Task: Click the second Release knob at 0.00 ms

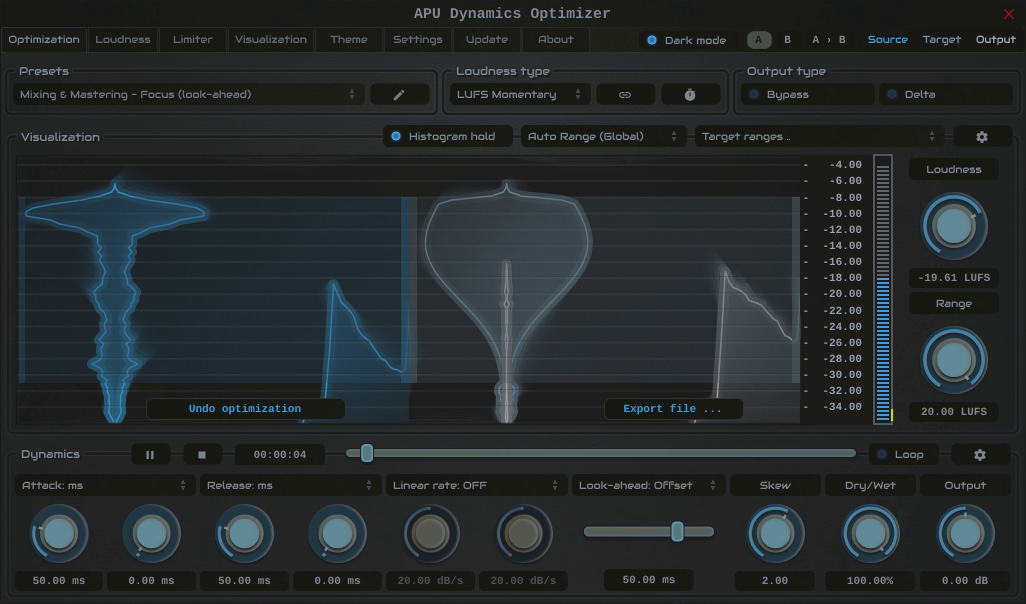Action: 338,534
